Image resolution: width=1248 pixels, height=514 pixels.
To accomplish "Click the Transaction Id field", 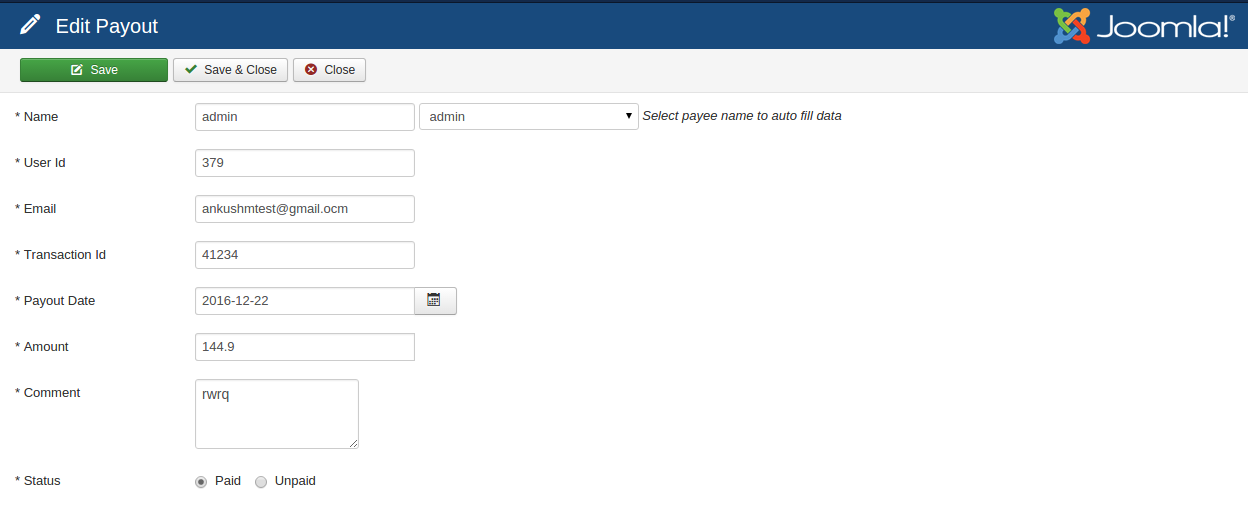I will pyautogui.click(x=304, y=255).
